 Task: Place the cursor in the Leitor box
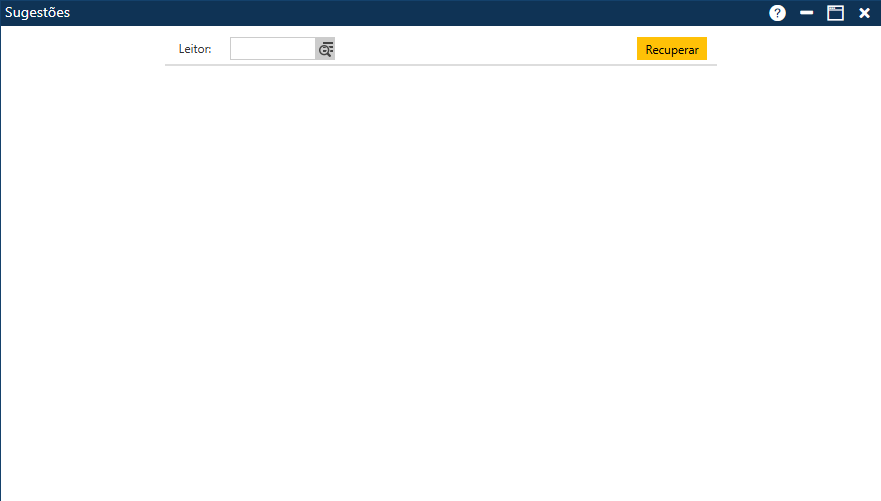(x=272, y=49)
